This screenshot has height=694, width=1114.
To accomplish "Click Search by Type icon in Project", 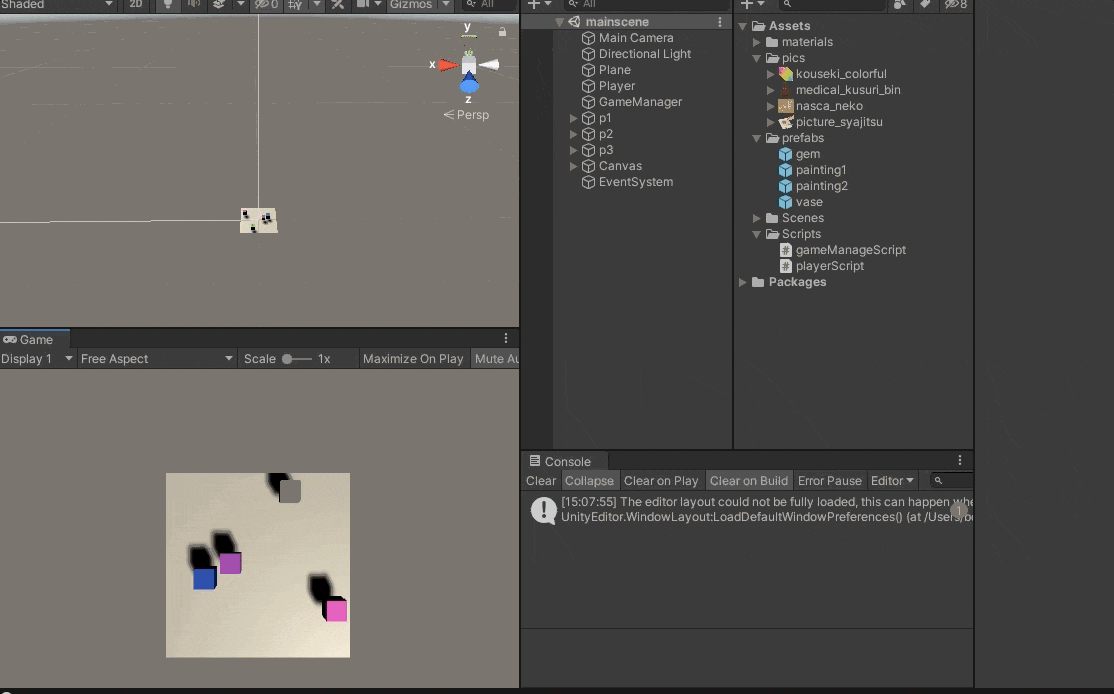I will click(900, 4).
